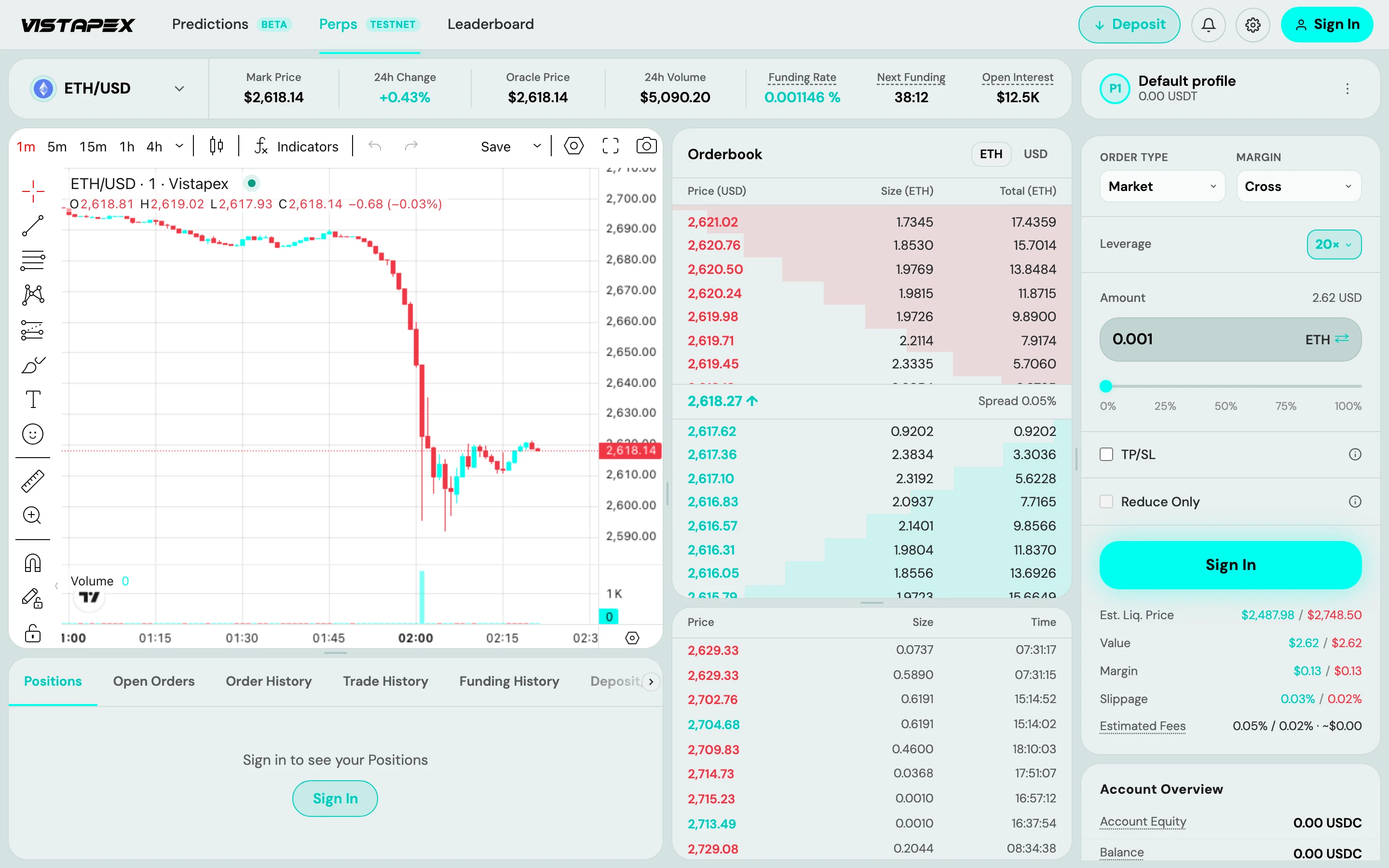Enable the Reduce Only checkbox
Image resolution: width=1389 pixels, height=868 pixels.
[x=1106, y=502]
